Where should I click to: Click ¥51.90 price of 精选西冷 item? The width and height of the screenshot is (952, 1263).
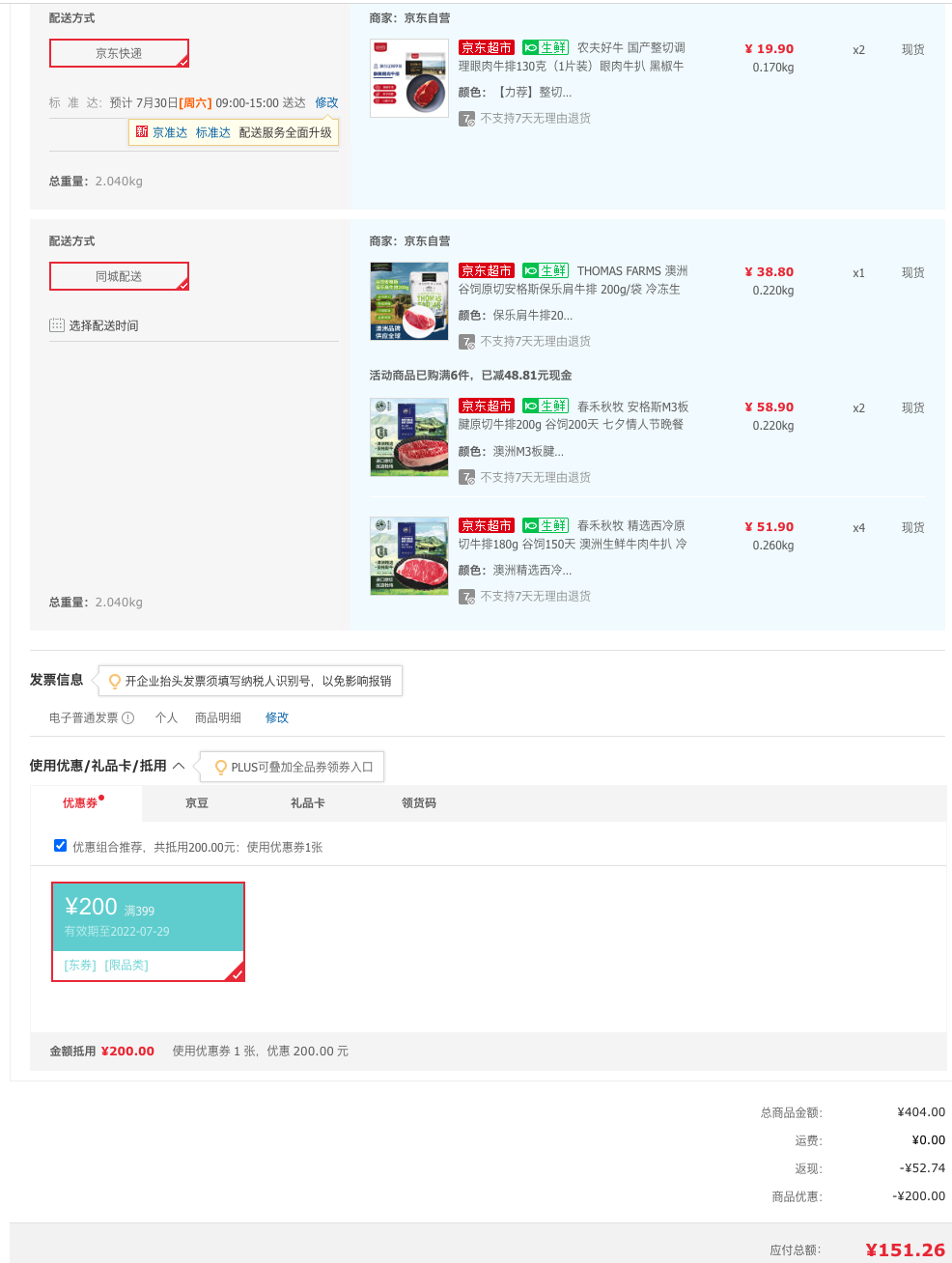pyautogui.click(x=769, y=526)
